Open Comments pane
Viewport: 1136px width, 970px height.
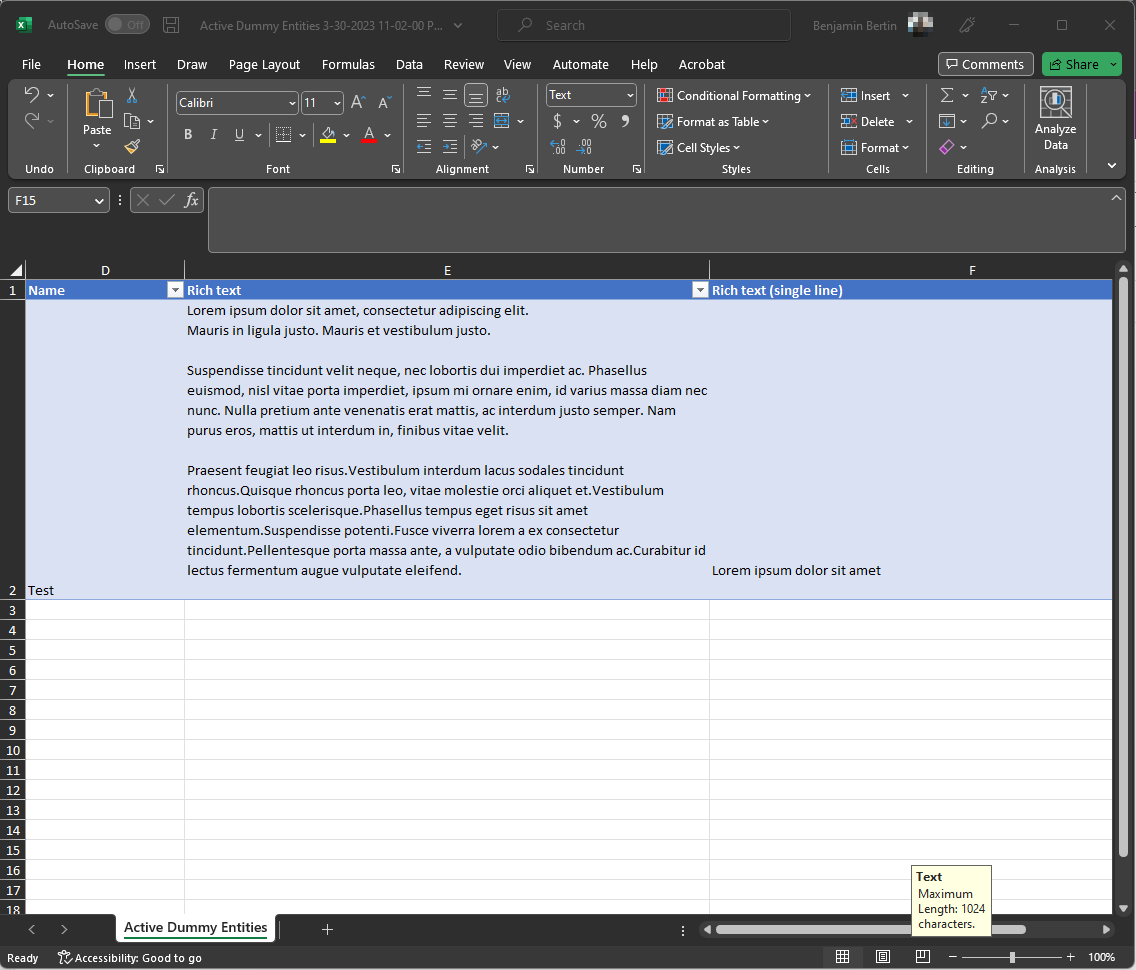pos(985,64)
